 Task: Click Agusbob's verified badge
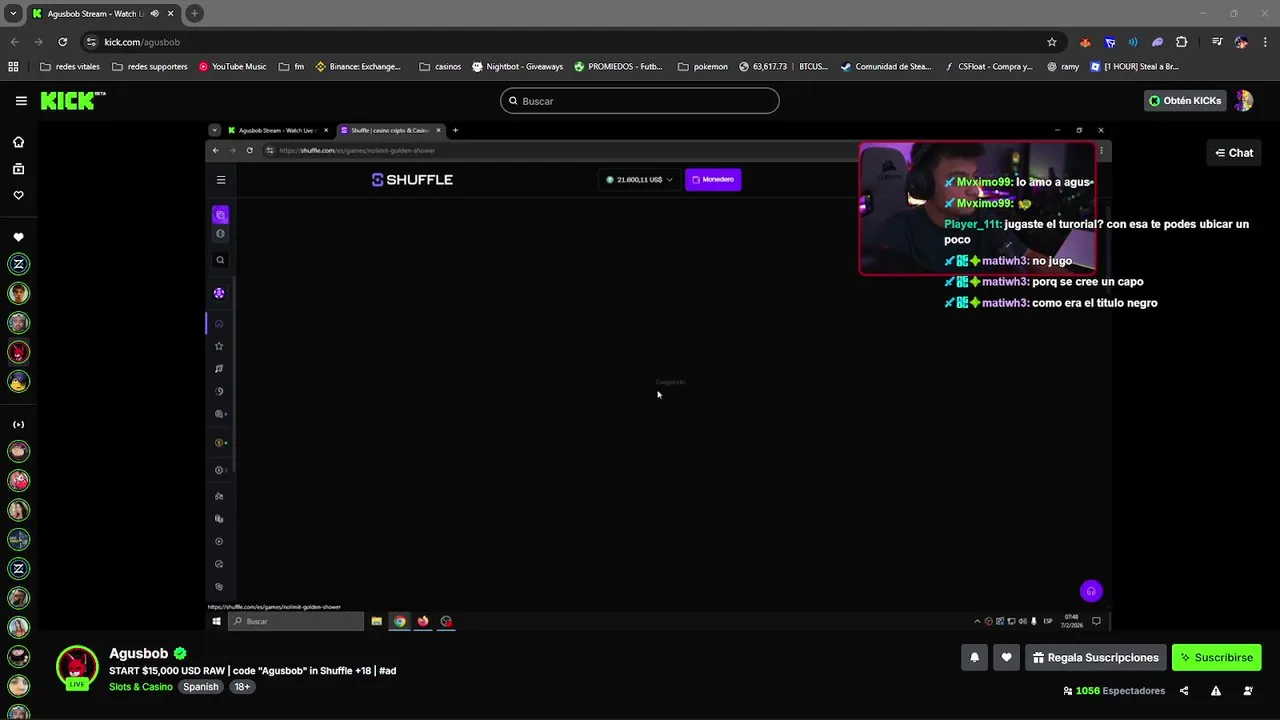pyautogui.click(x=180, y=653)
